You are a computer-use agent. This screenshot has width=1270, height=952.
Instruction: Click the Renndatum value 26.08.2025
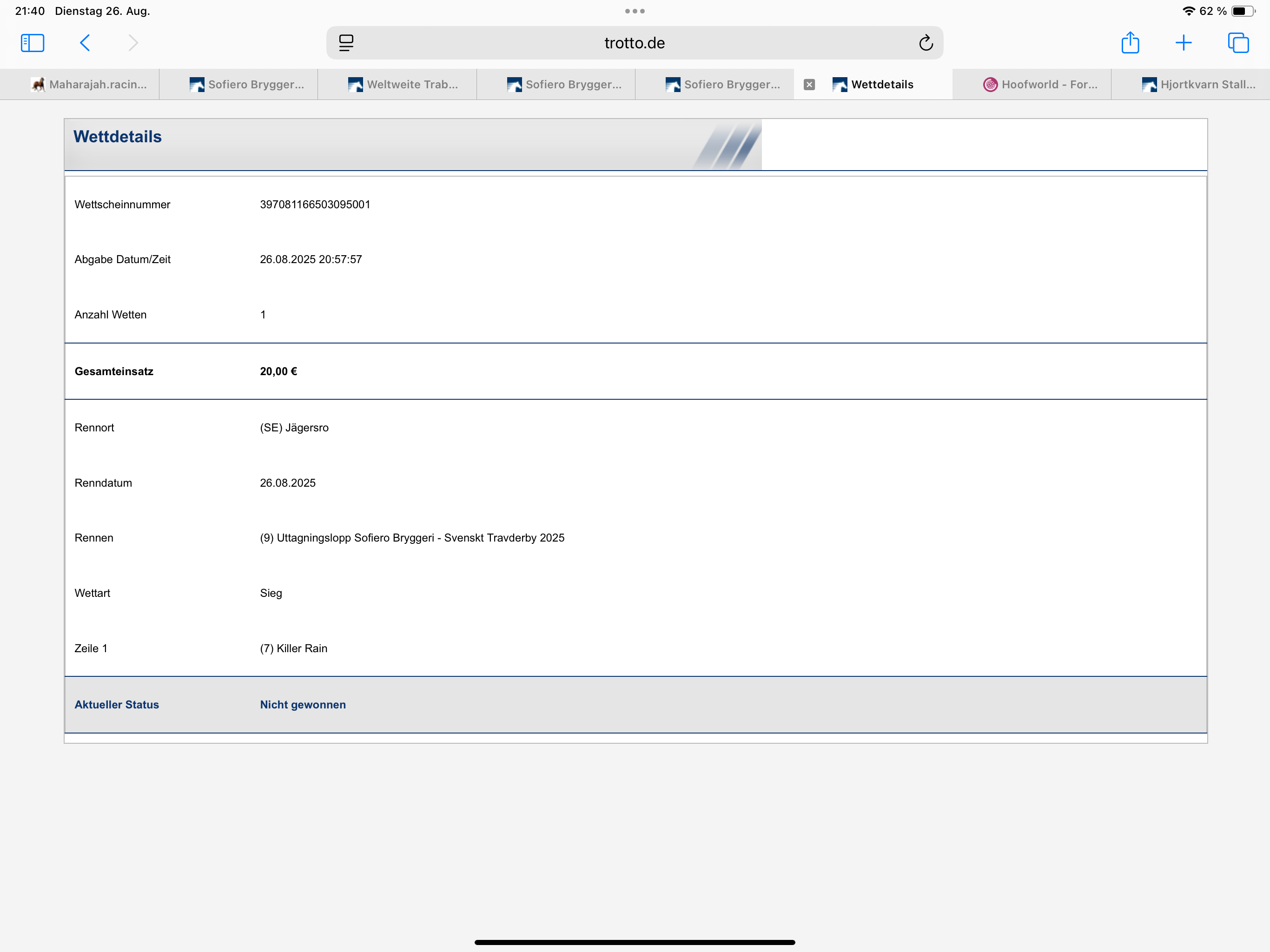[288, 483]
